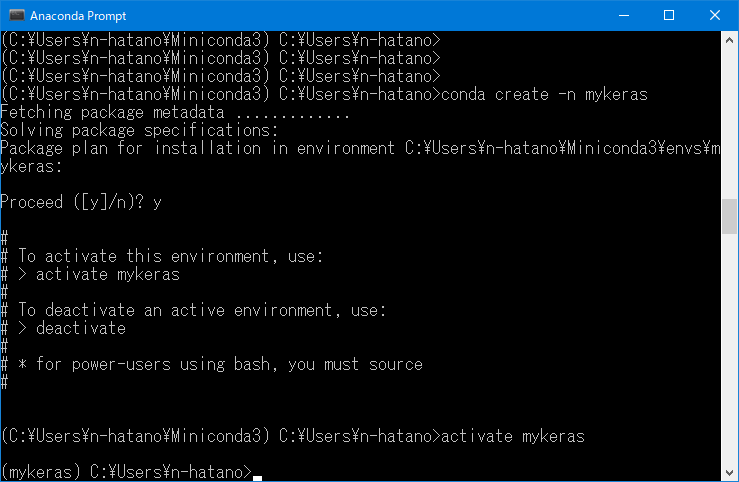
Task: Close the Anaconda Prompt window
Action: pos(714,15)
